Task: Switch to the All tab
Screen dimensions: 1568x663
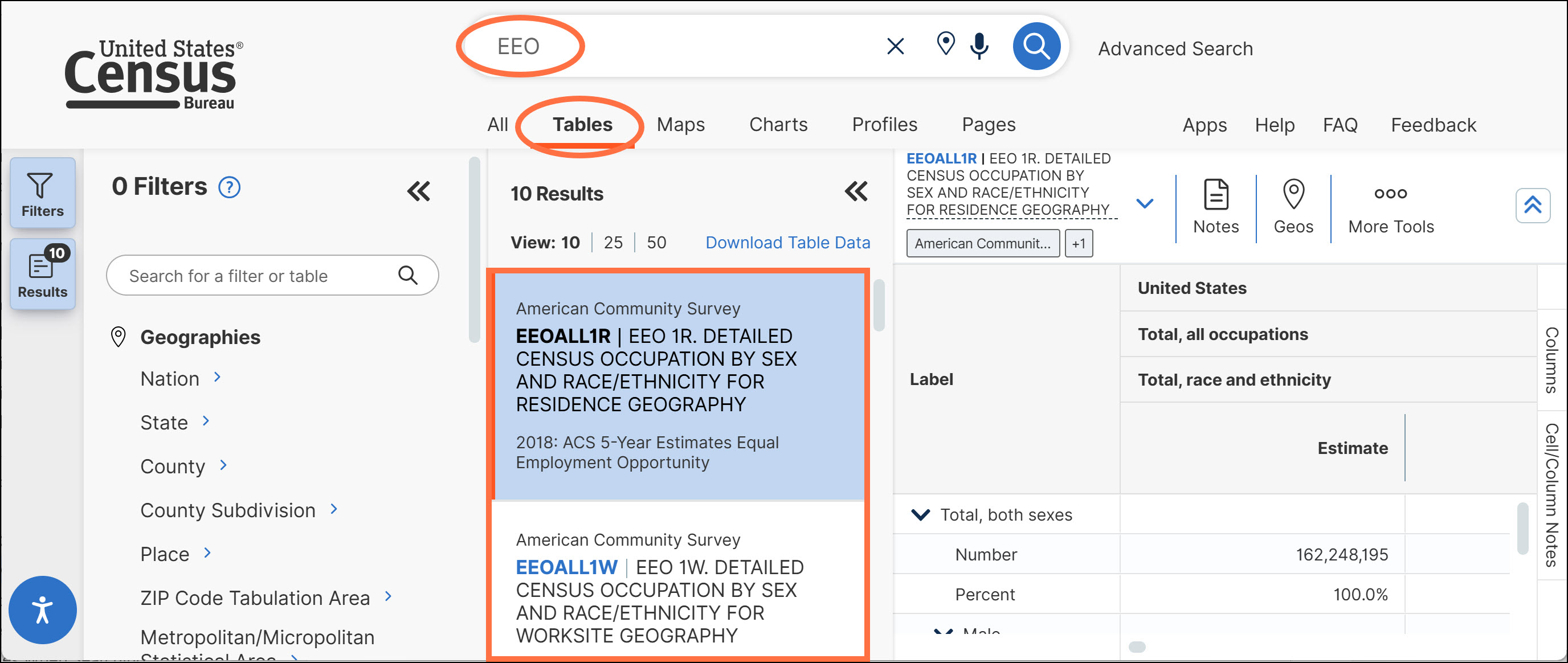Action: [497, 125]
